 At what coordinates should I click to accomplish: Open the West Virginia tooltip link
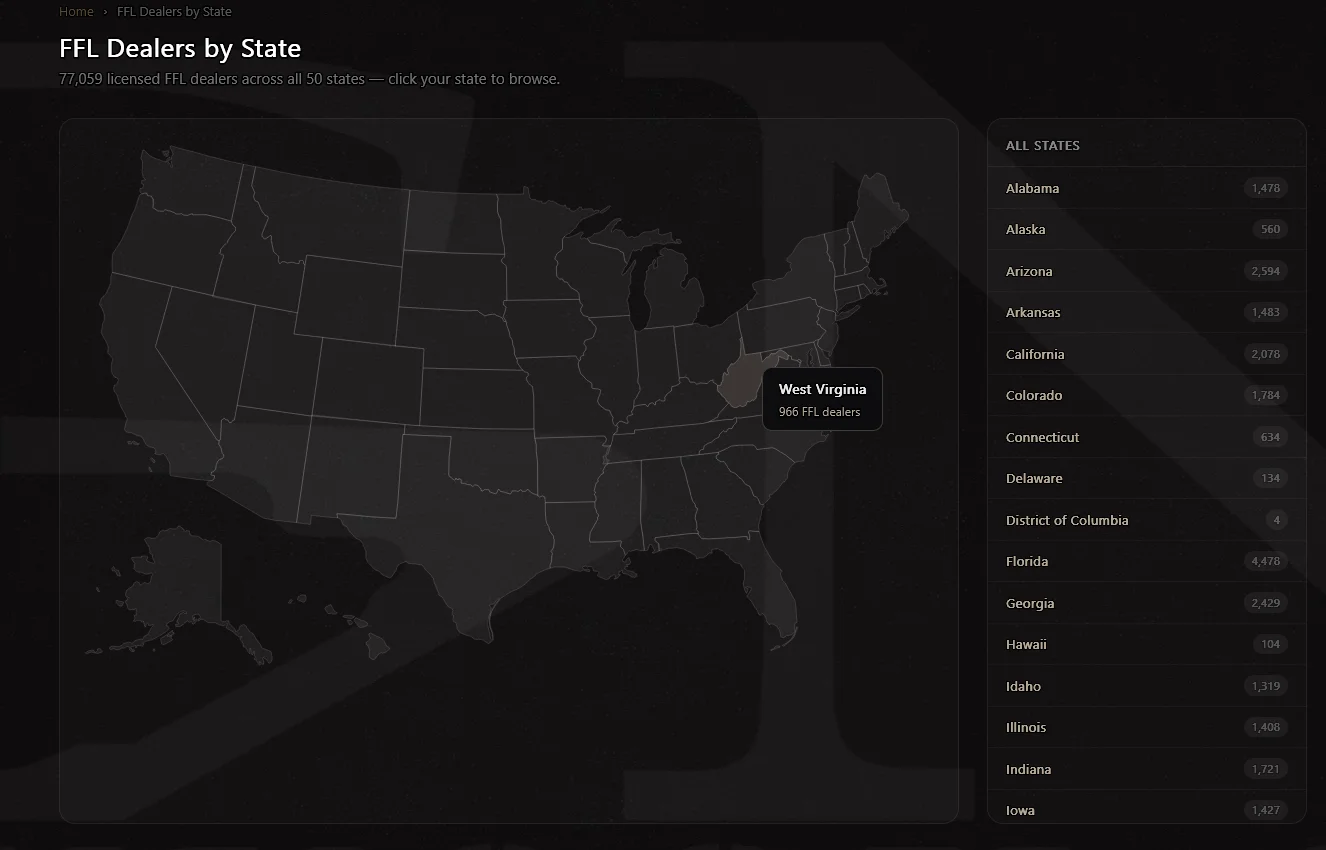822,398
